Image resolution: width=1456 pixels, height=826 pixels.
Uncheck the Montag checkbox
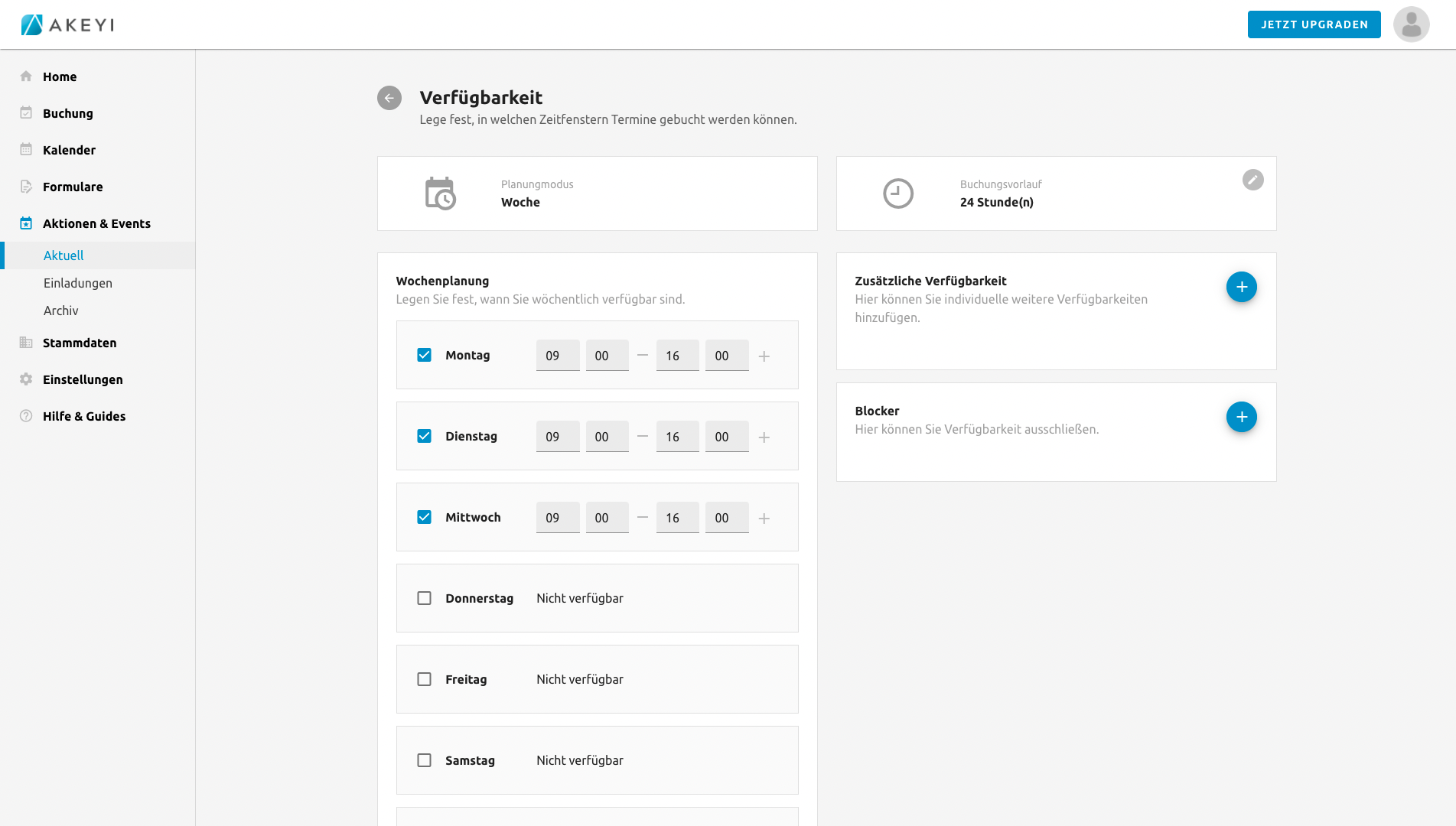424,355
